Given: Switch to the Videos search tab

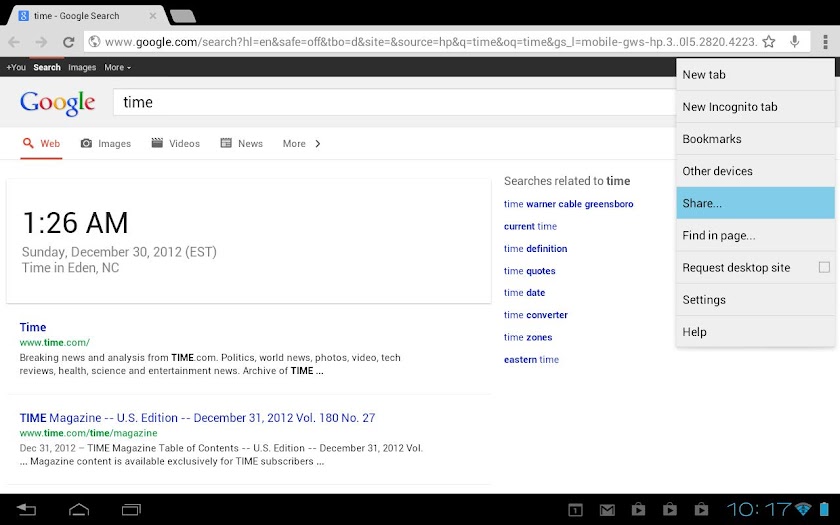Looking at the screenshot, I should [x=175, y=144].
